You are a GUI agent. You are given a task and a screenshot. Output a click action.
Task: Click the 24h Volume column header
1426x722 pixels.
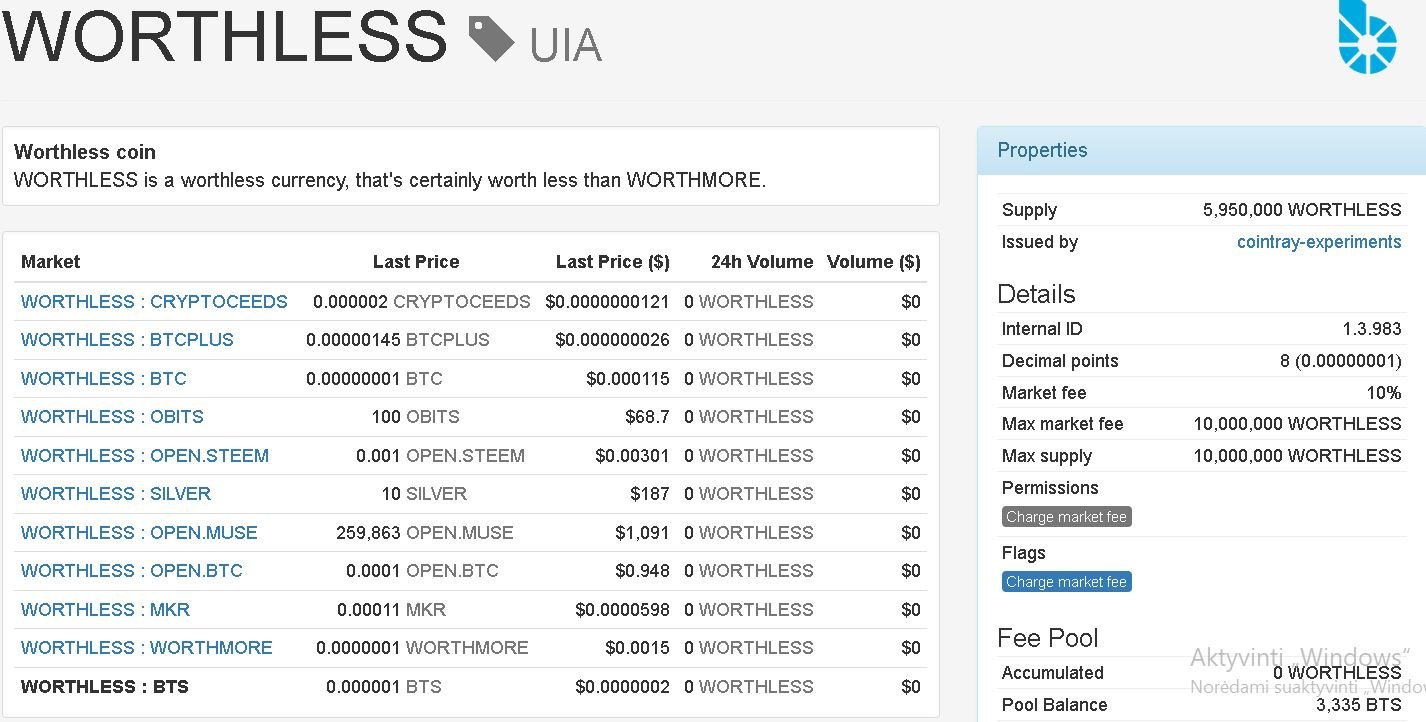tap(762, 262)
